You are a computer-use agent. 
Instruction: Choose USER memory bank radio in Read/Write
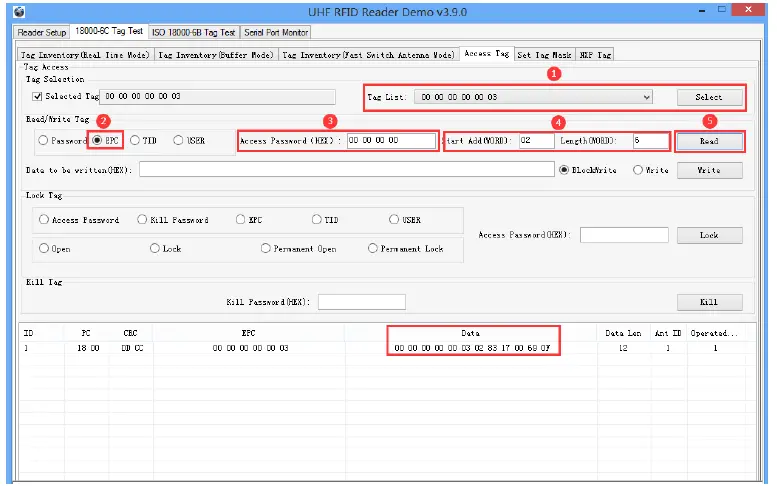point(178,141)
